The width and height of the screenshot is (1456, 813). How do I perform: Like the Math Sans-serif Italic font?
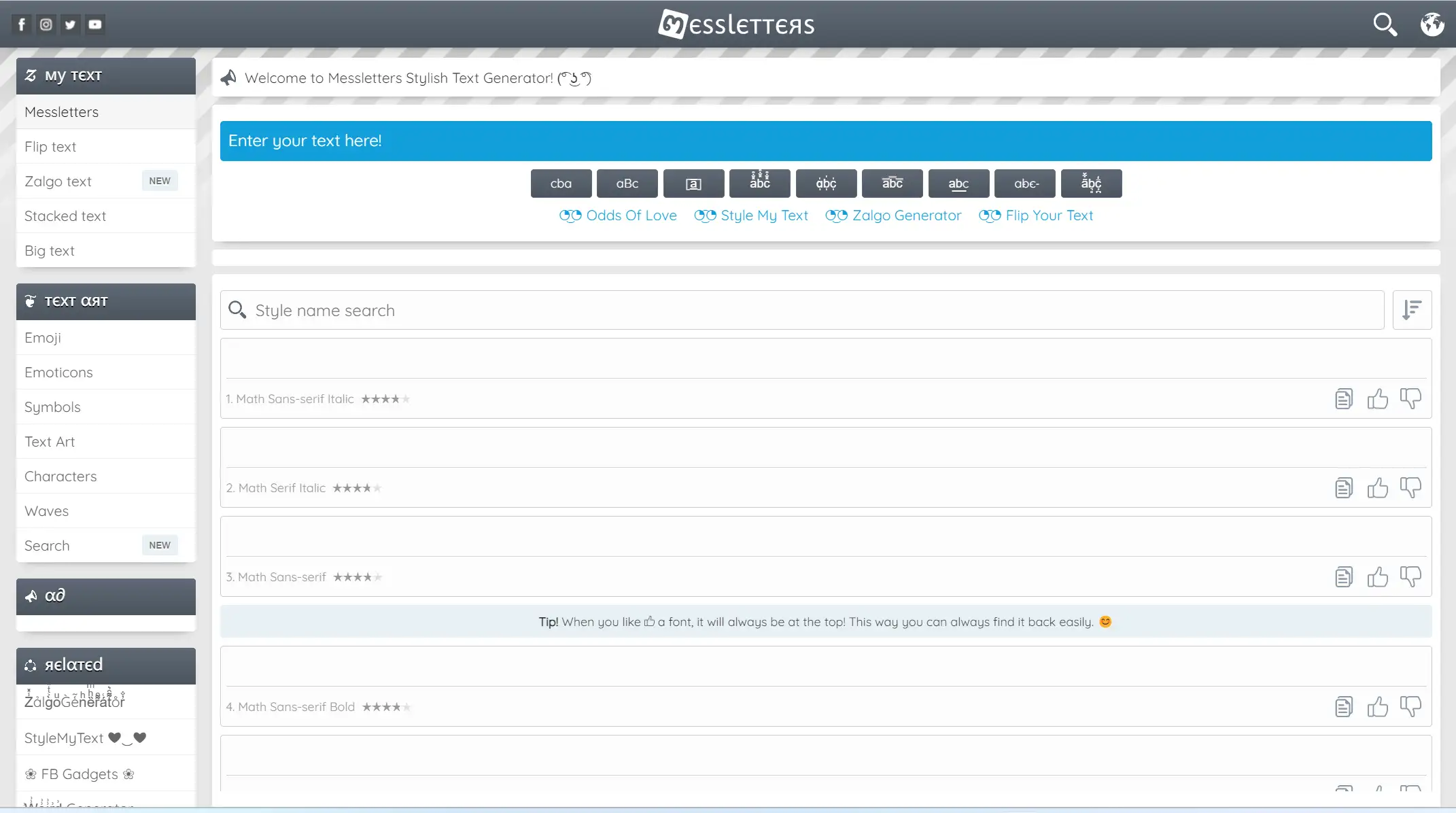point(1377,398)
